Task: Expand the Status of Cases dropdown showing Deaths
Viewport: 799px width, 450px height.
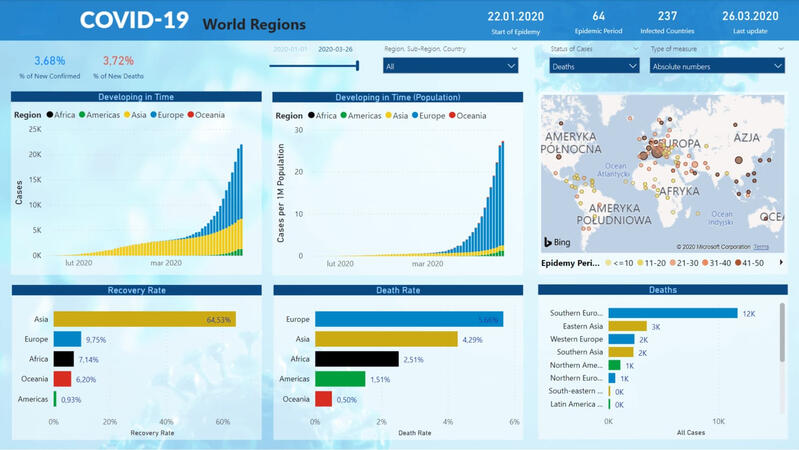Action: pos(594,66)
